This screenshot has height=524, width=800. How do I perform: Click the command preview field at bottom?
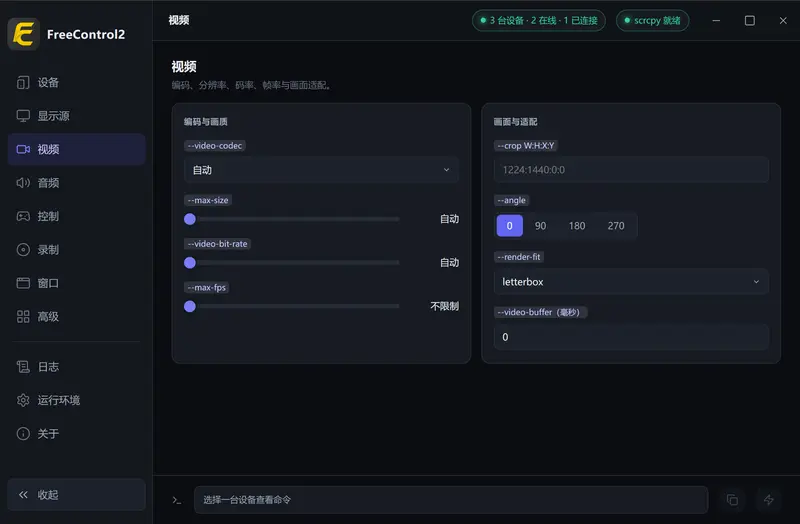[451, 500]
